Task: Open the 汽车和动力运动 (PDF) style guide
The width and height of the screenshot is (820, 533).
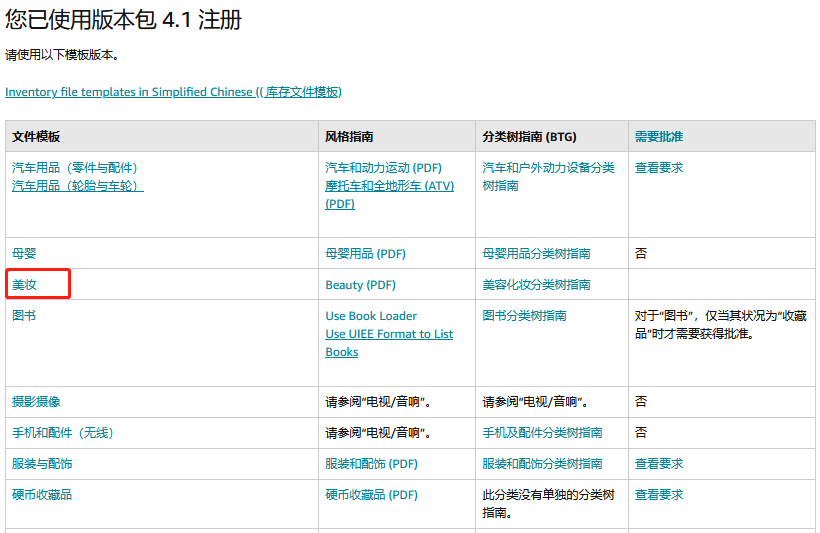Action: tap(383, 167)
